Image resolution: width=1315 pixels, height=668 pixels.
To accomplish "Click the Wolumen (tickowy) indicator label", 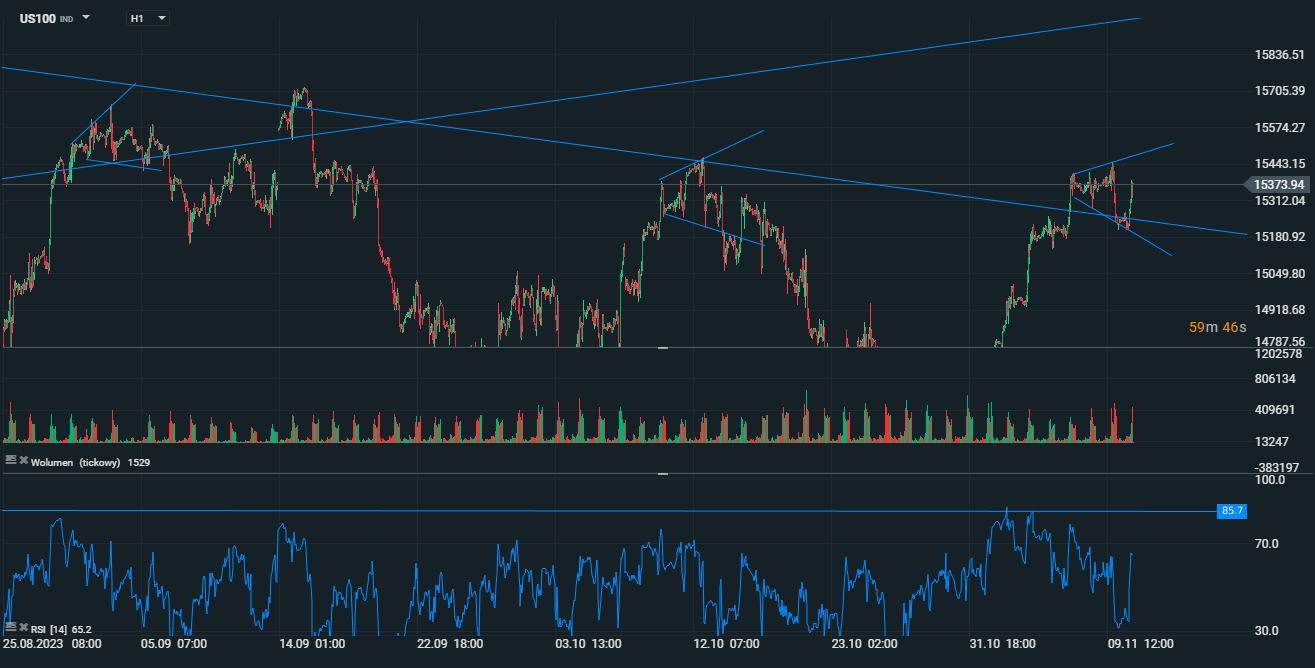I will click(x=76, y=462).
